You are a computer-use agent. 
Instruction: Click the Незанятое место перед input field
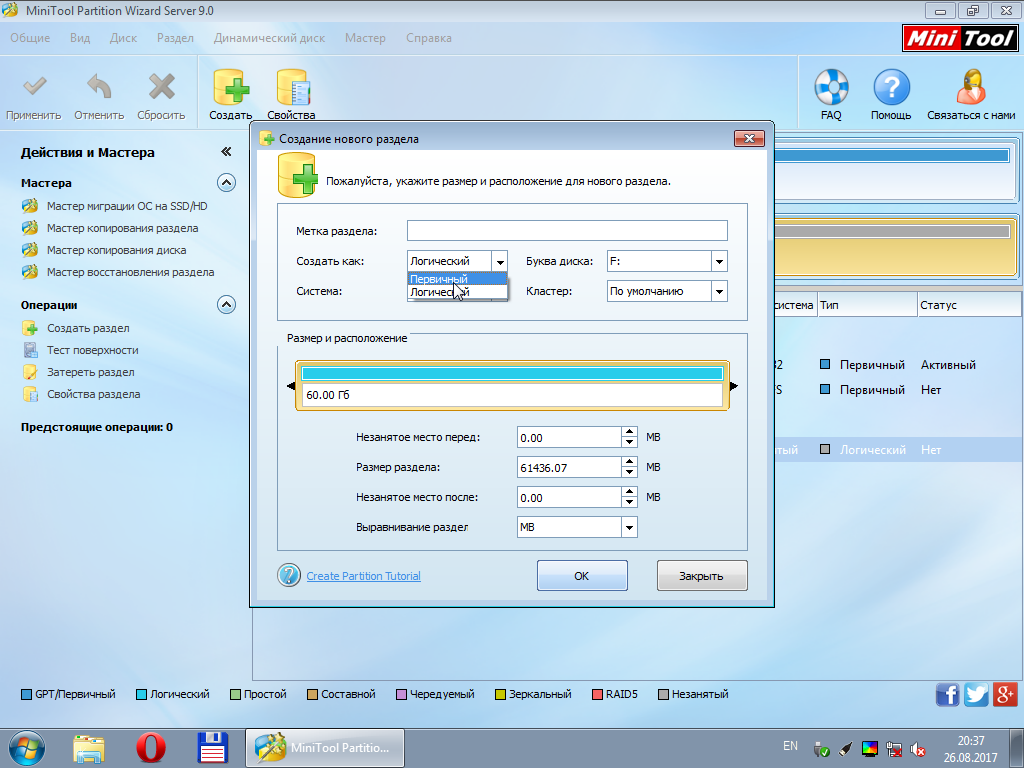569,438
